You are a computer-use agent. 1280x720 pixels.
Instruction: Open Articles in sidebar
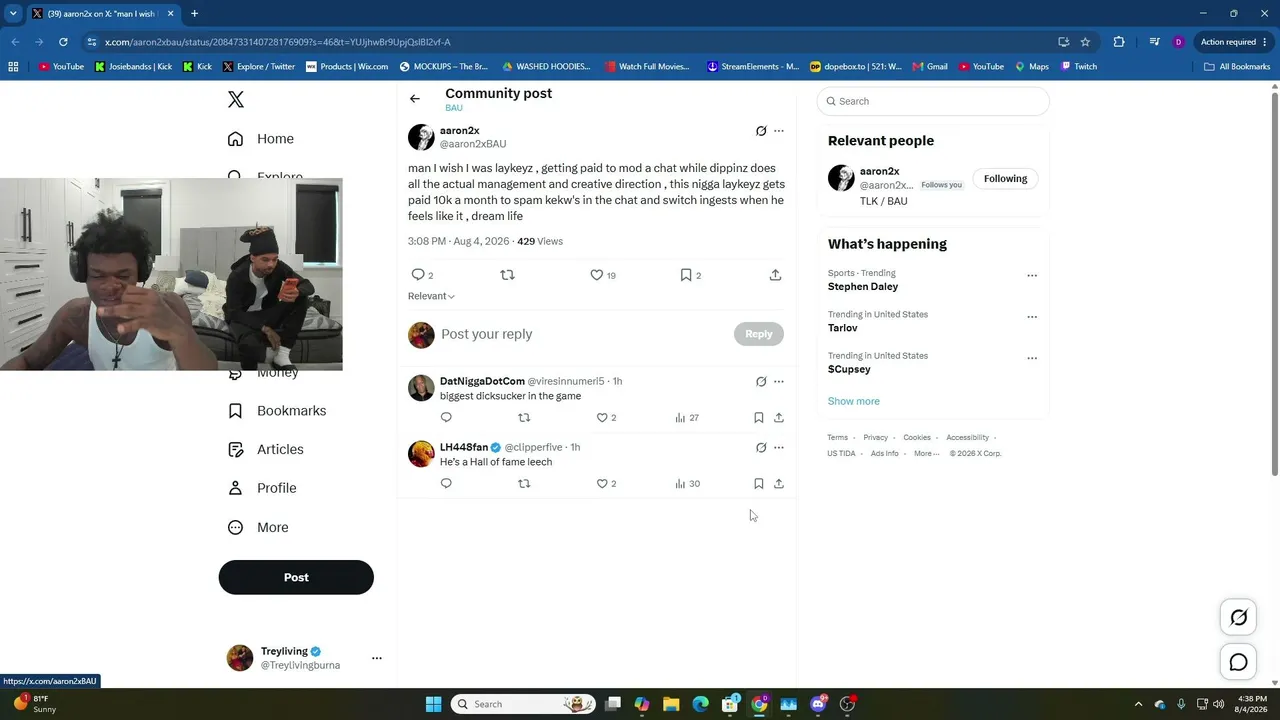coord(266,450)
